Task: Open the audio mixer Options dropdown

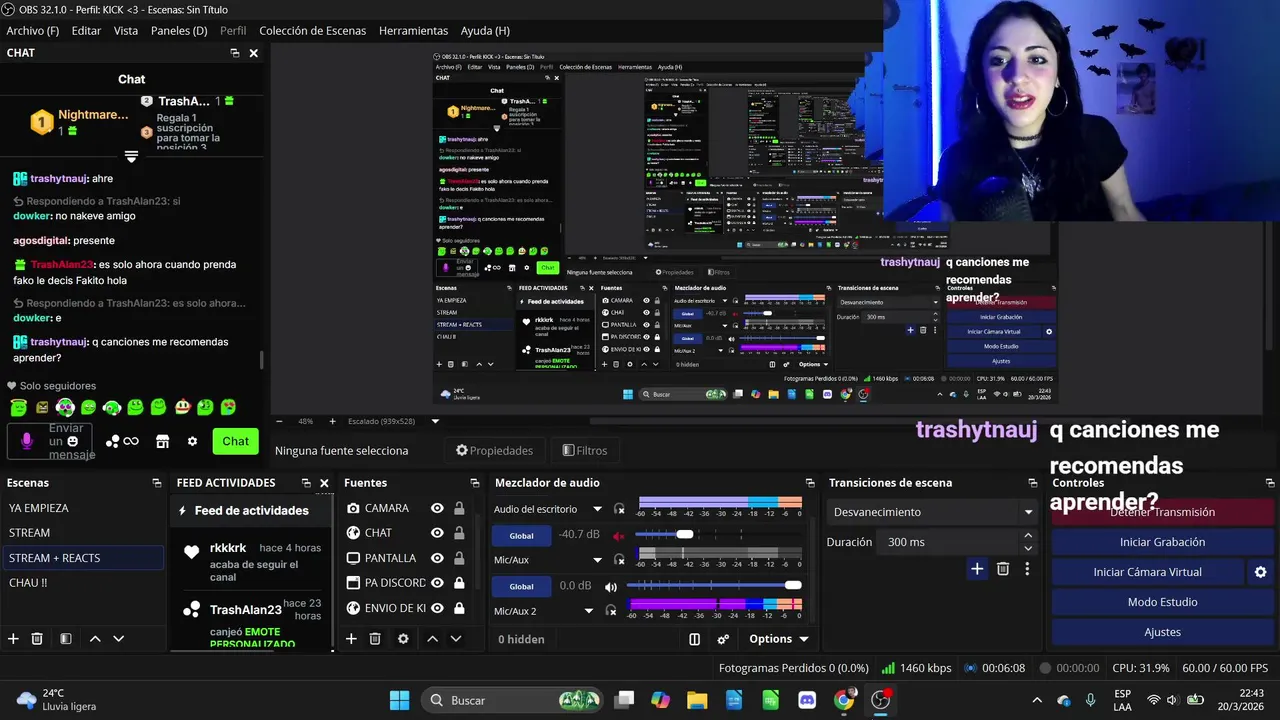Action: (778, 639)
